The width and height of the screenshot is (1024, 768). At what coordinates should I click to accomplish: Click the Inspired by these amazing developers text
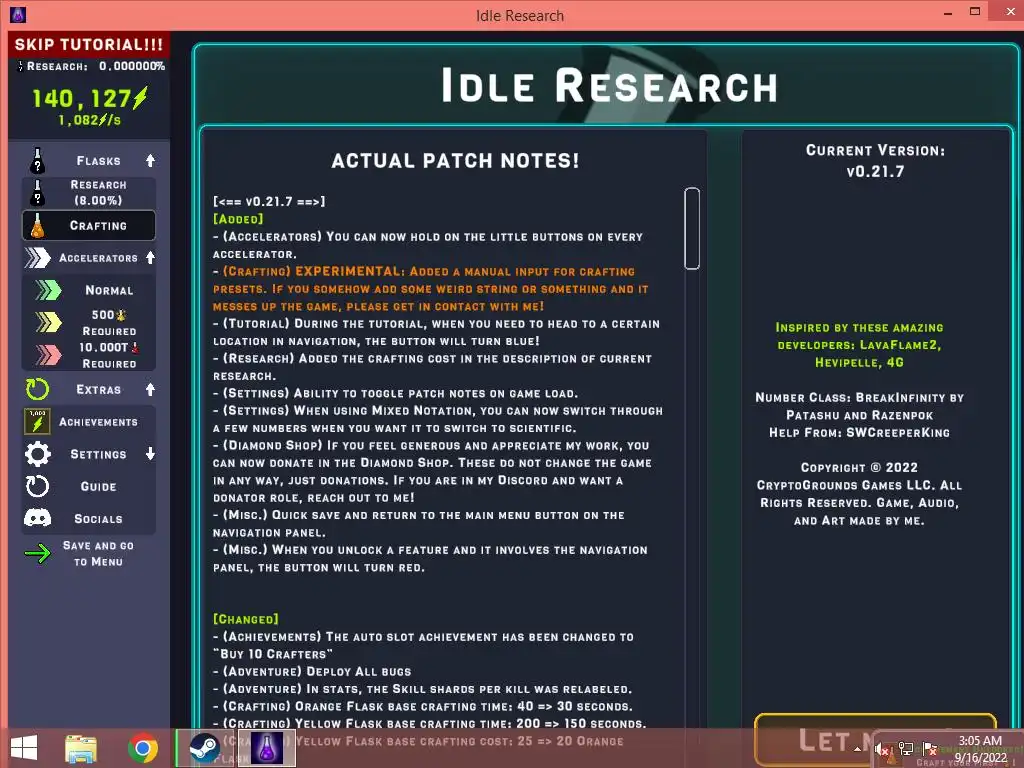click(x=859, y=345)
